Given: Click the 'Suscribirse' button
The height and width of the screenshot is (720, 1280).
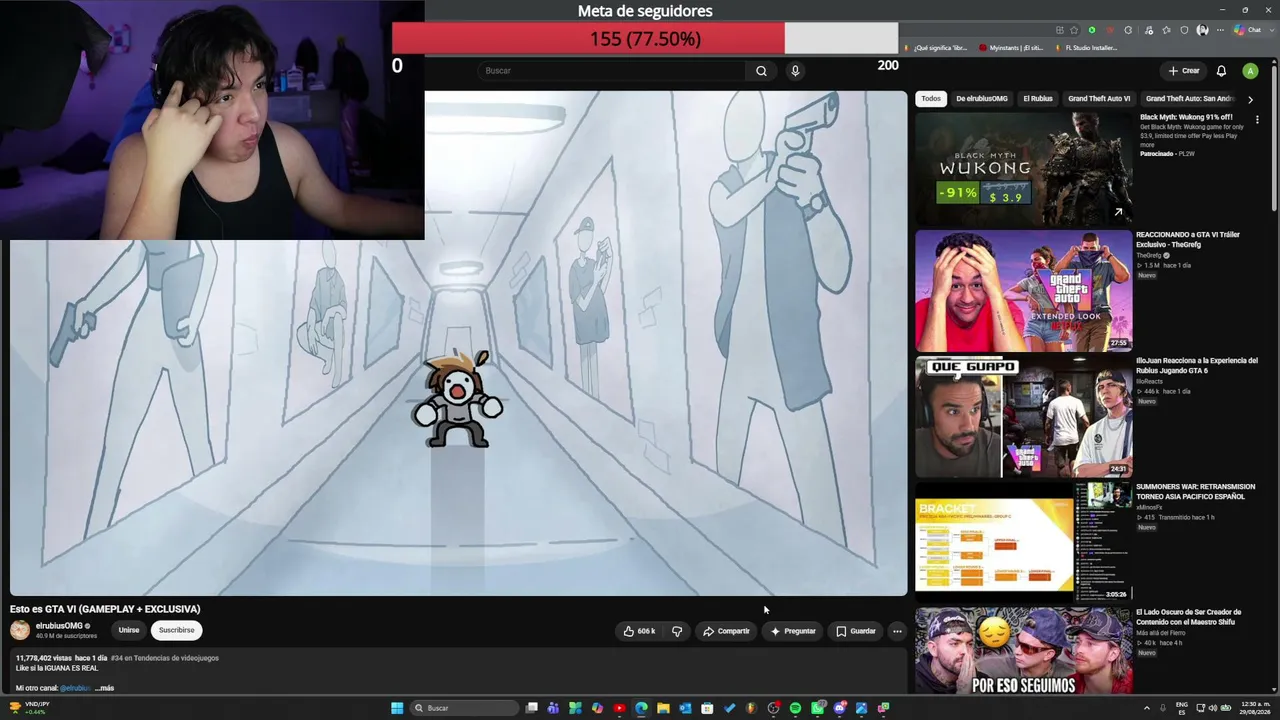Looking at the screenshot, I should (x=177, y=630).
